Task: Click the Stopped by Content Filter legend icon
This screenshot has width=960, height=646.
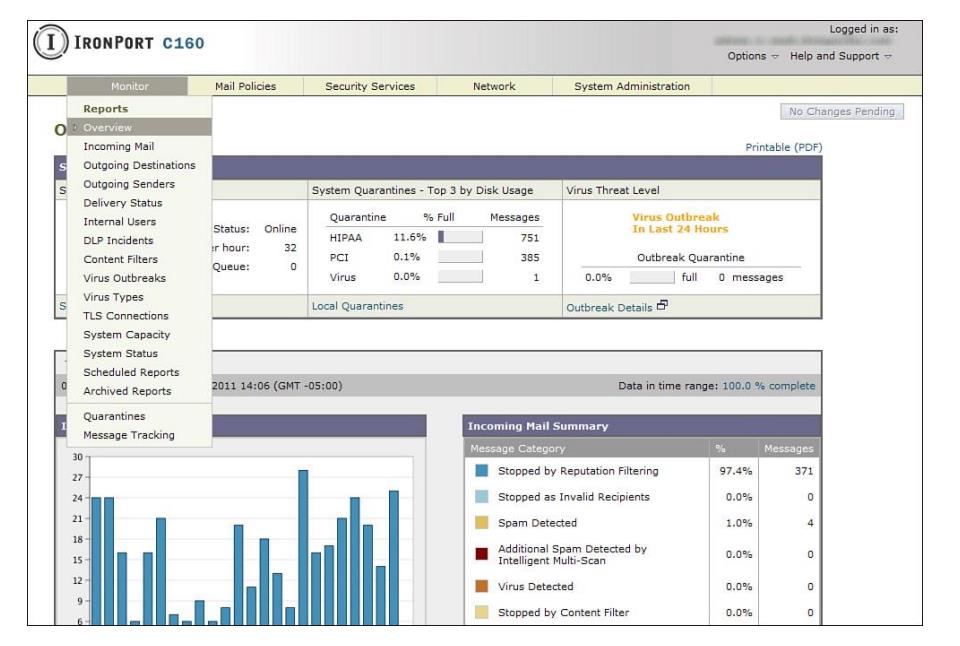Action: click(x=482, y=613)
